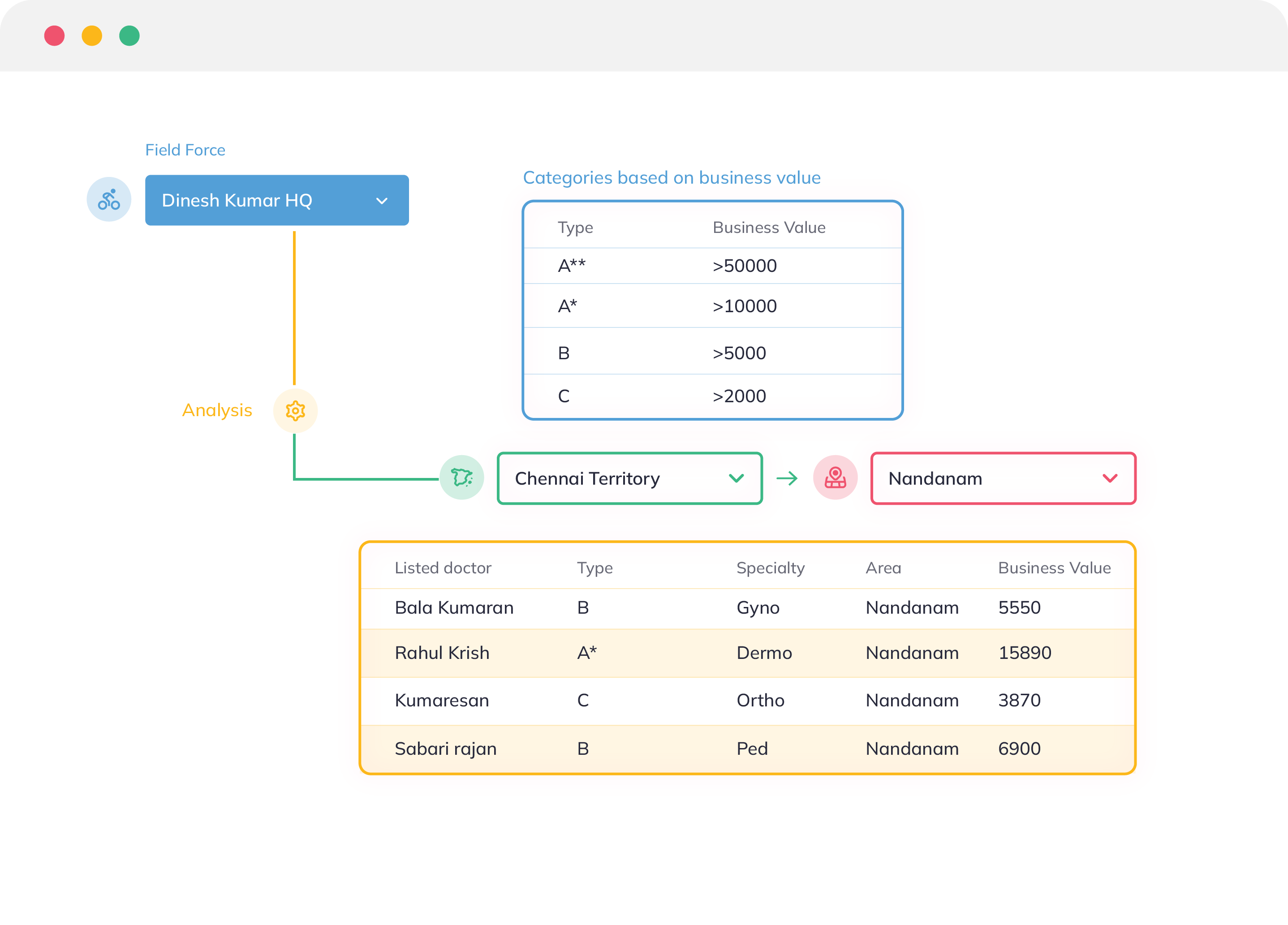This screenshot has height=925, width=1288.
Task: Select the A** category row
Action: [x=713, y=266]
